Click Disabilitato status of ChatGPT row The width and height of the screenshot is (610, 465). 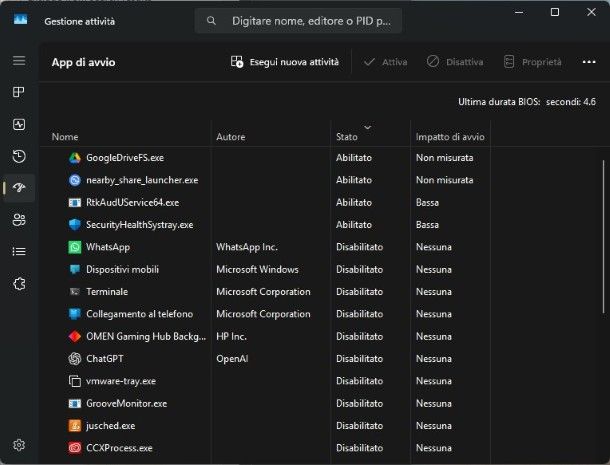(359, 359)
